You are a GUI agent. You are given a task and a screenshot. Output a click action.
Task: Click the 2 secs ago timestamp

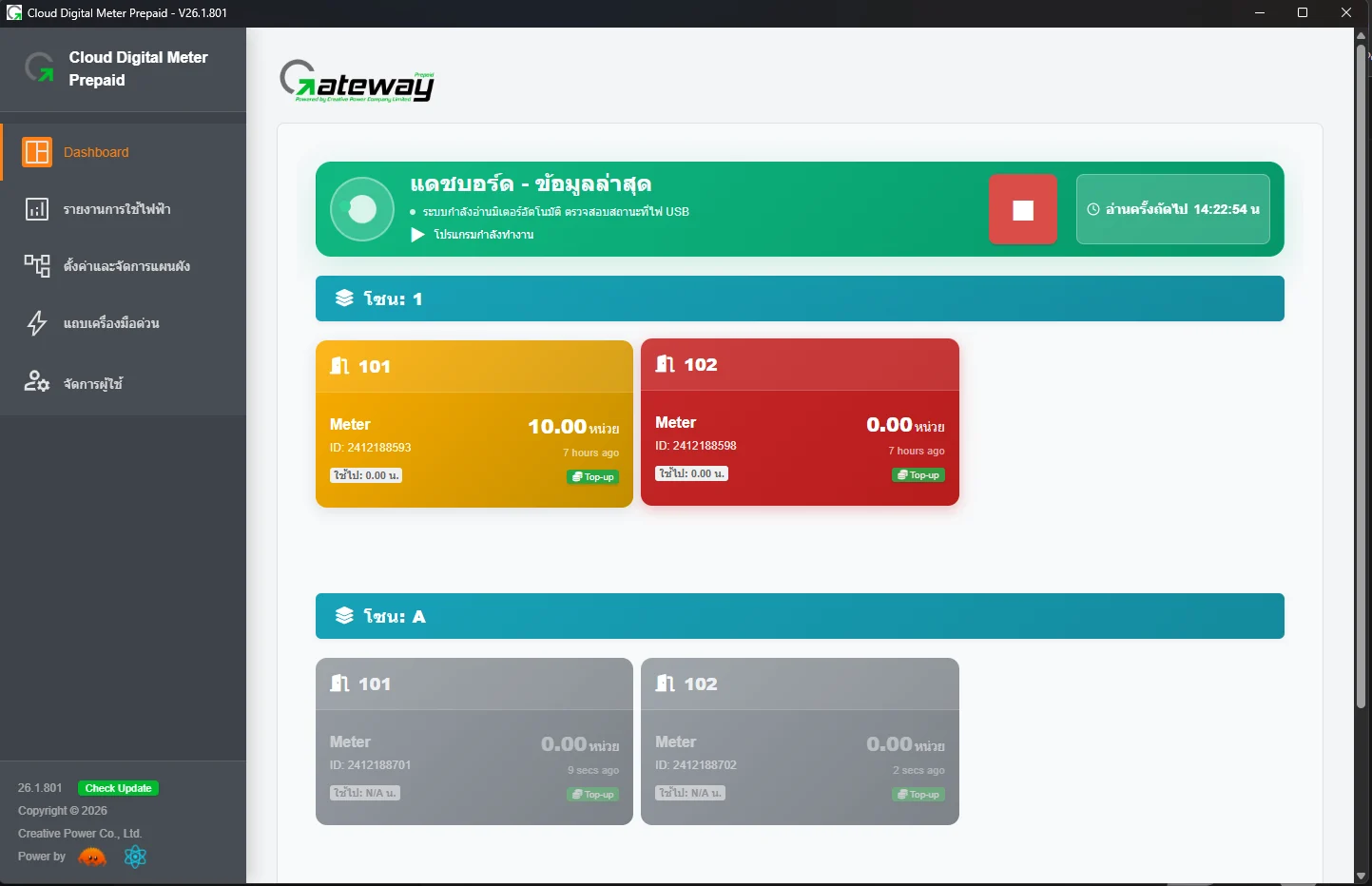click(x=918, y=770)
